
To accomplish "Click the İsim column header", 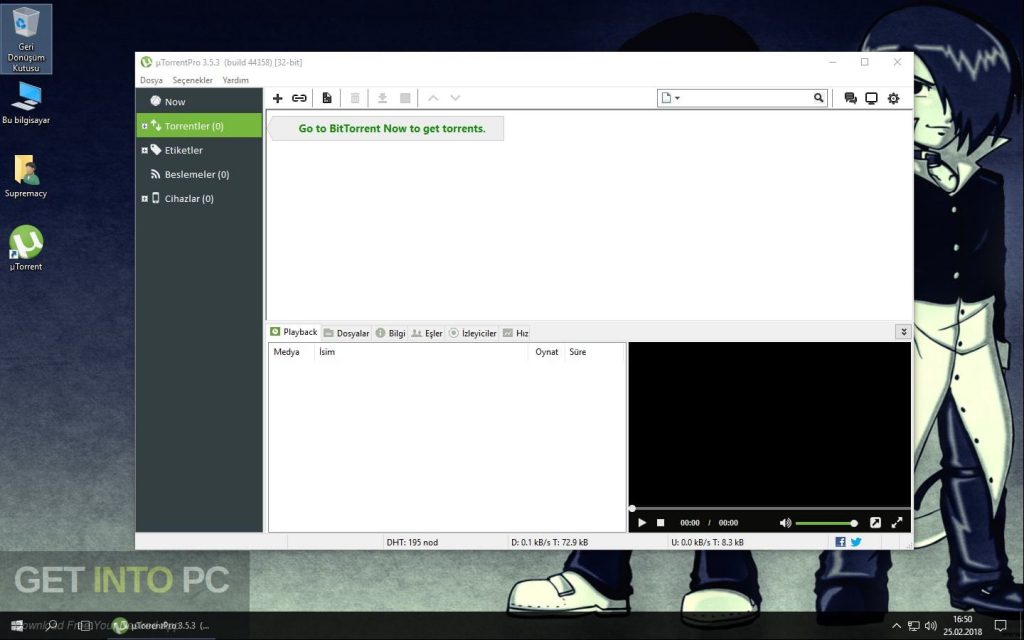I will point(421,352).
